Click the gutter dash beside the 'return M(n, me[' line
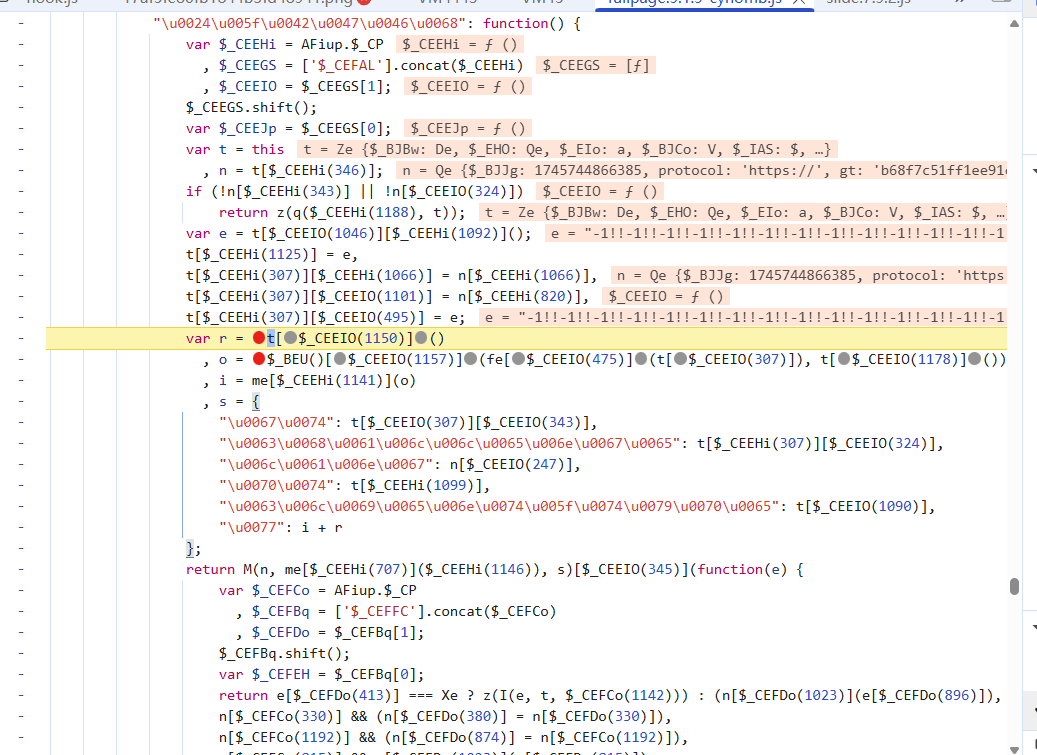This screenshot has width=1037, height=755. (x=21, y=569)
